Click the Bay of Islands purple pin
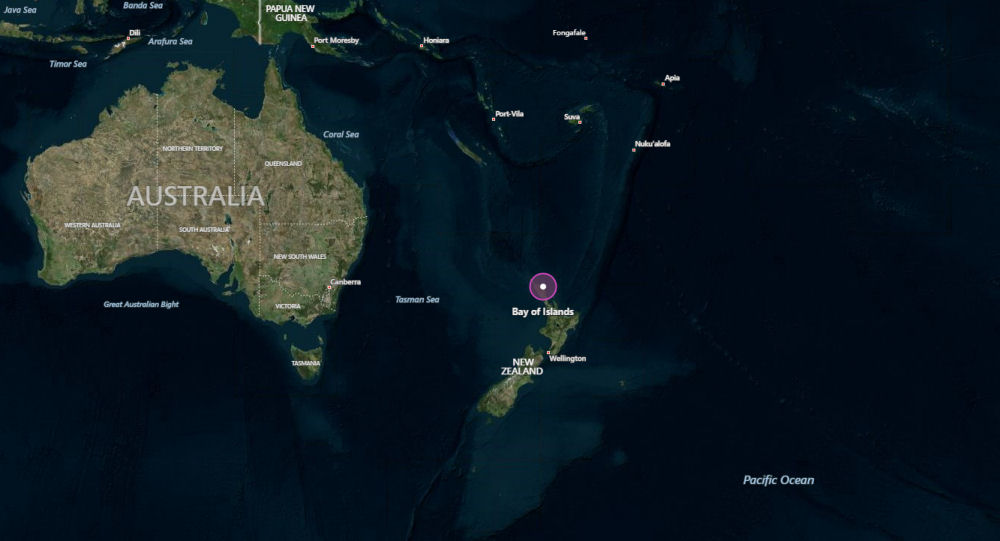This screenshot has height=541, width=1000. [543, 286]
